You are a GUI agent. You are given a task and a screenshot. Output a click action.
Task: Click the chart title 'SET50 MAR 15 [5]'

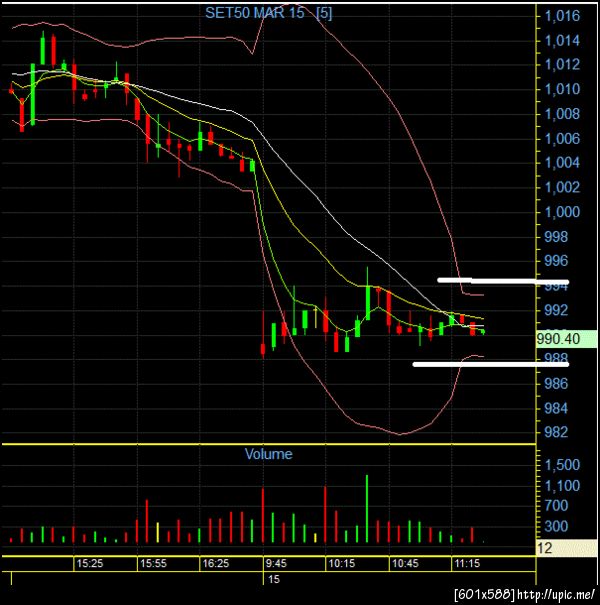[269, 13]
